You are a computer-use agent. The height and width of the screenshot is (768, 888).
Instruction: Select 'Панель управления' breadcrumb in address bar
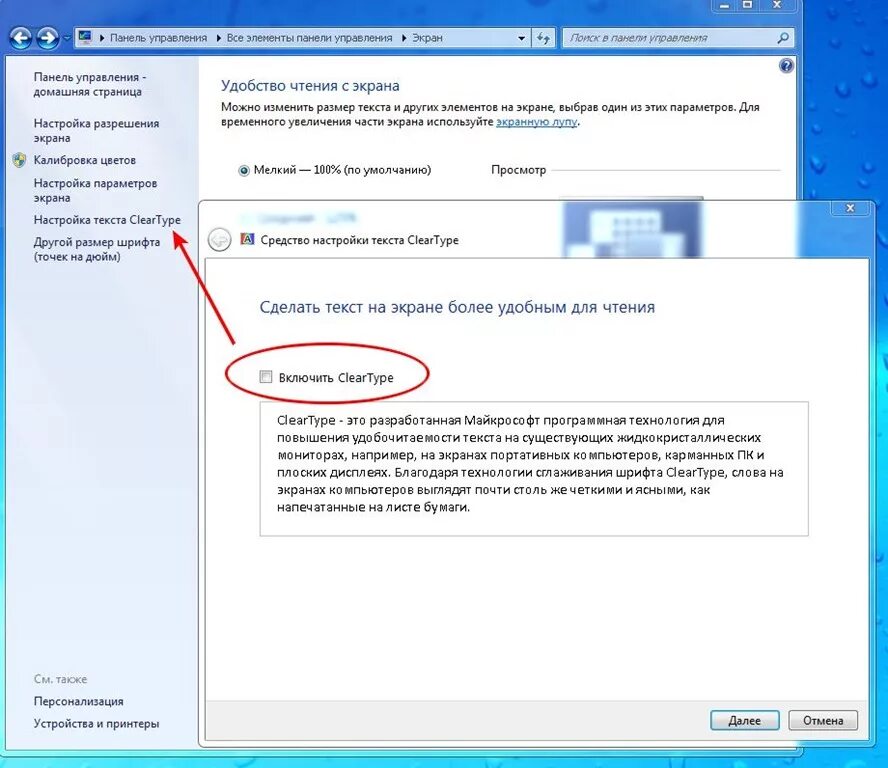click(x=158, y=38)
